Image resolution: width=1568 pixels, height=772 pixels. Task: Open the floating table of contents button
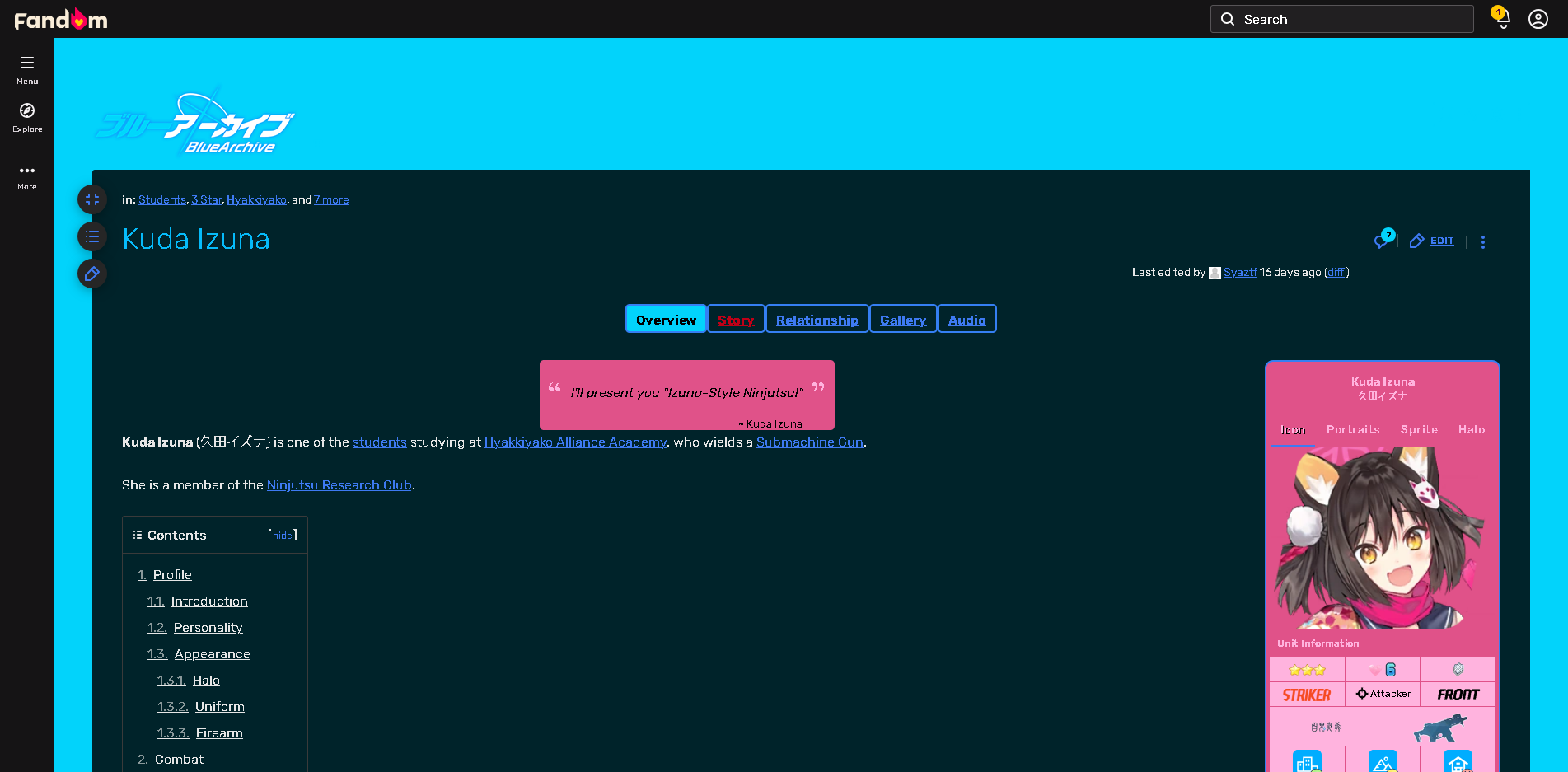[x=92, y=236]
